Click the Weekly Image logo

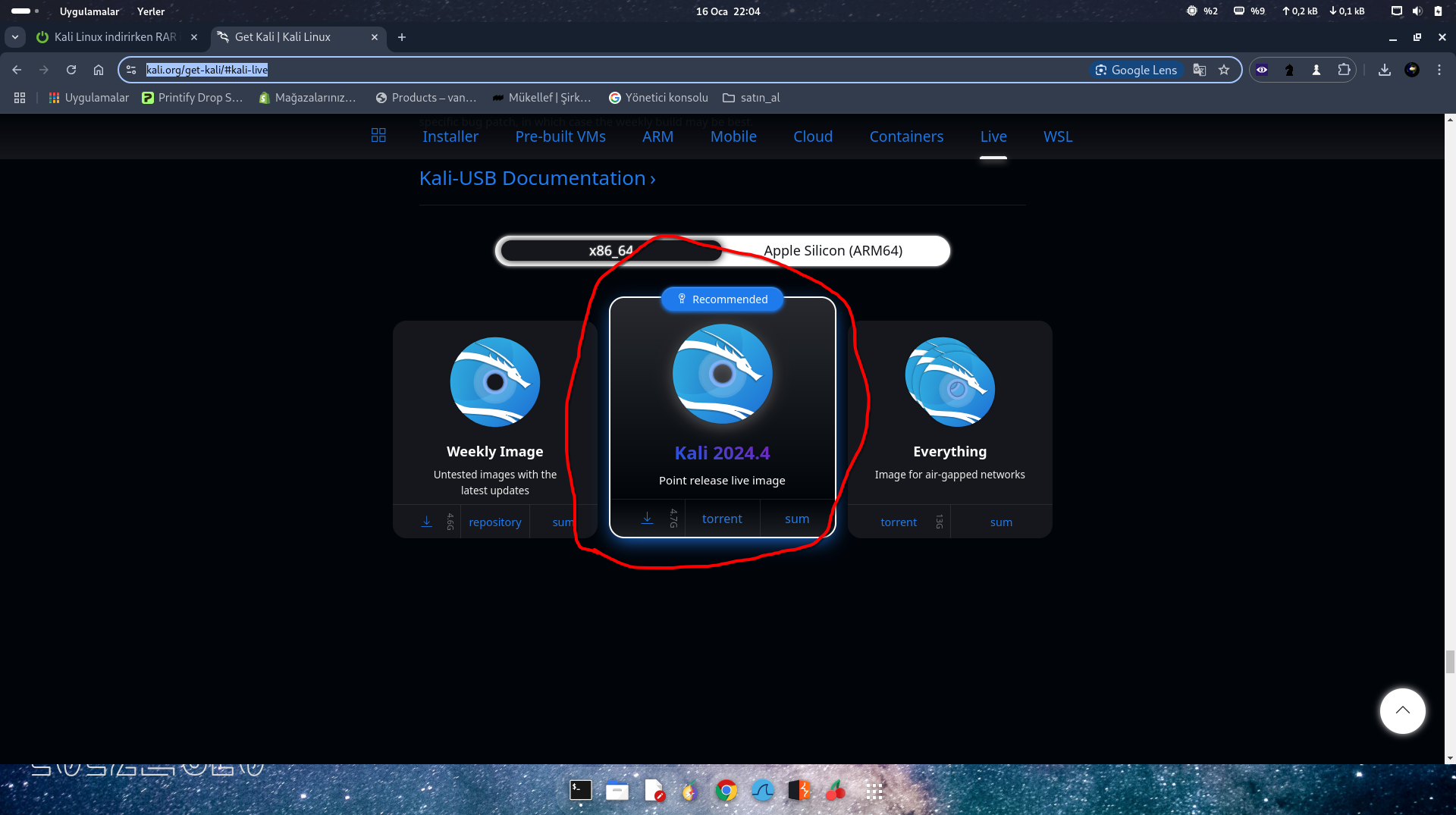pos(495,382)
